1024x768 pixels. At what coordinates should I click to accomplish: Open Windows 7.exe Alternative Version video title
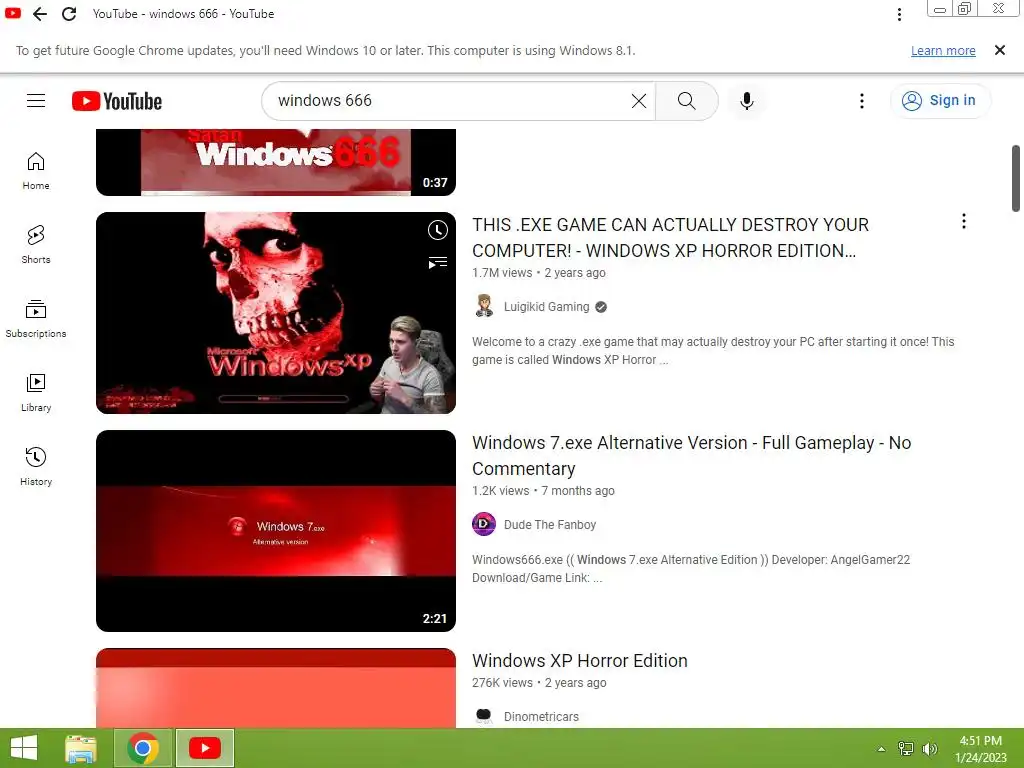pyautogui.click(x=692, y=456)
